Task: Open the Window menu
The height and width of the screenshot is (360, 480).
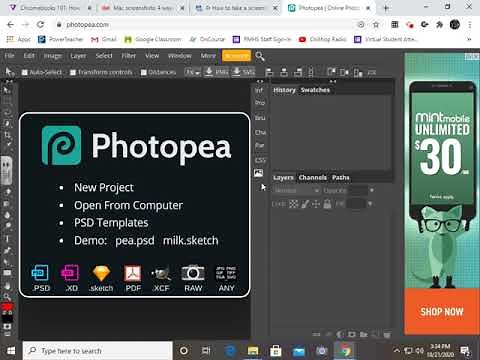Action: (x=180, y=56)
